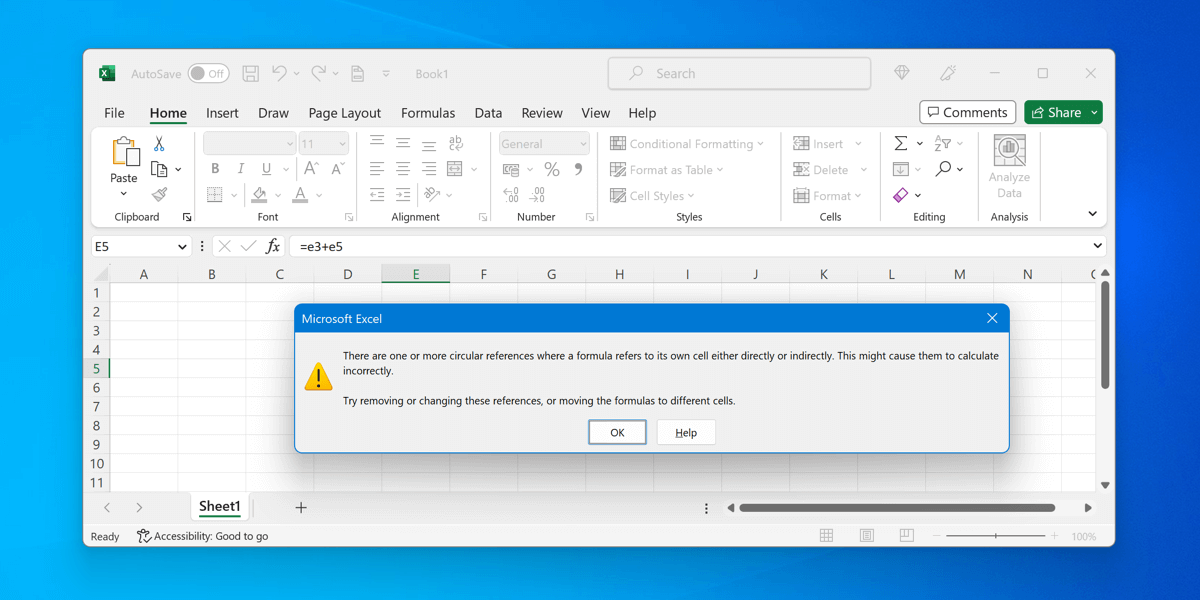Click the zoom slider in status bar
1200x600 pixels.
pyautogui.click(x=996, y=537)
